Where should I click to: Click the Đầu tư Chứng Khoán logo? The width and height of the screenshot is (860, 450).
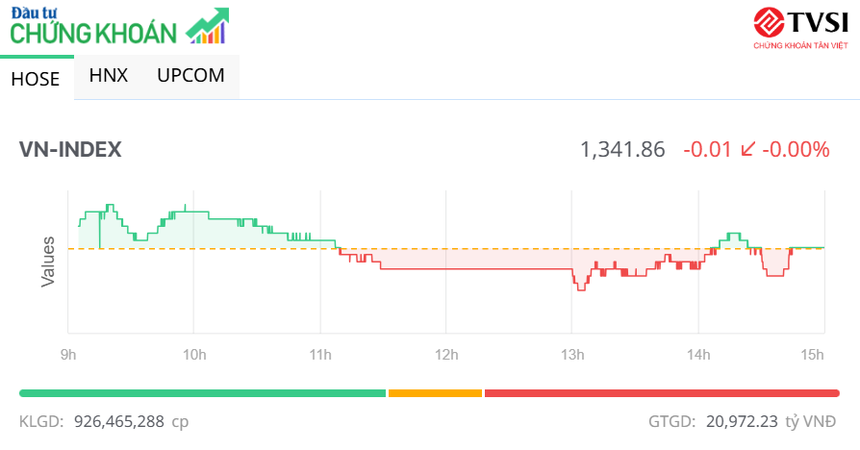(95, 26)
